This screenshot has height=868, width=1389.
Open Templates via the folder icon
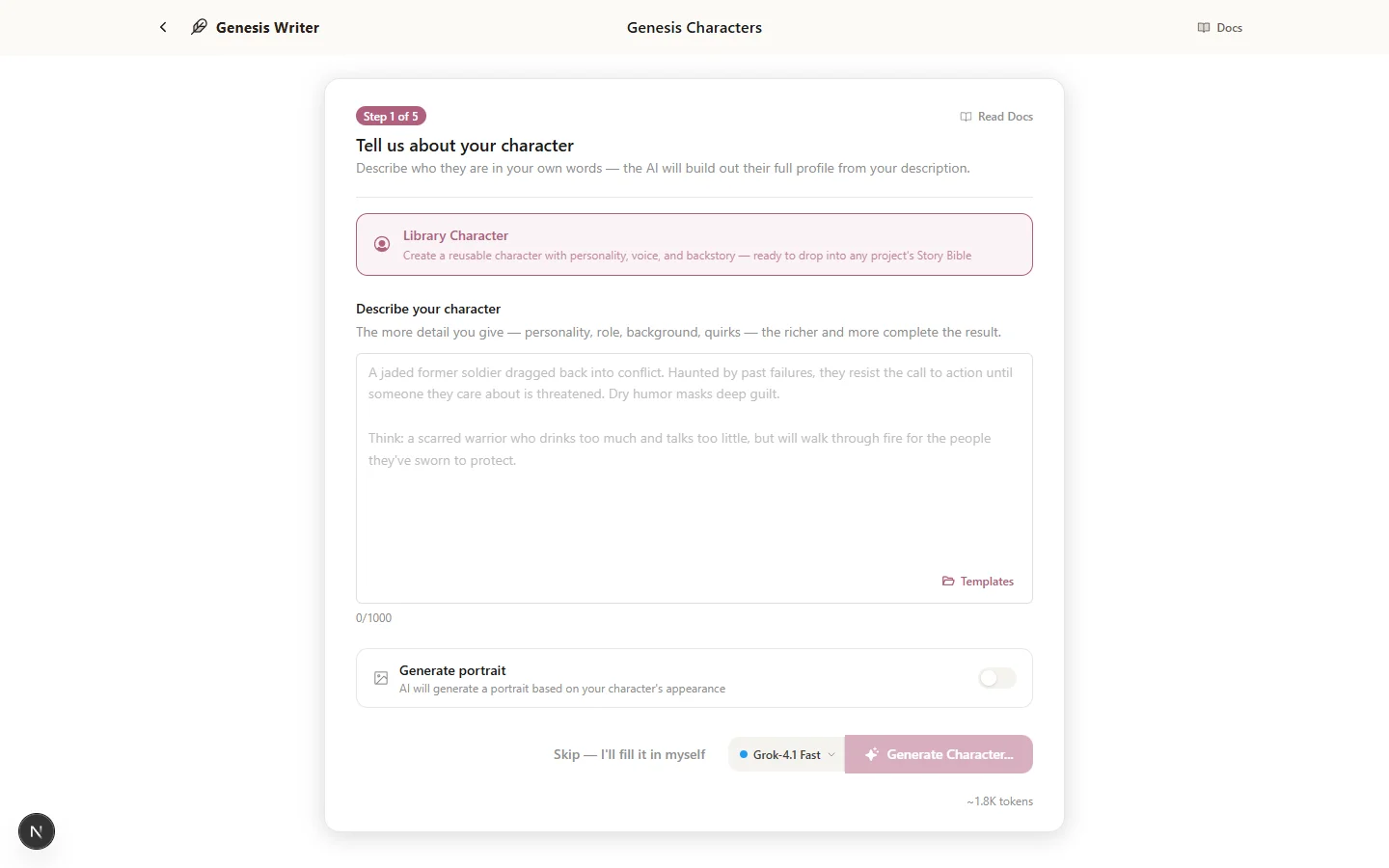pyautogui.click(x=948, y=581)
